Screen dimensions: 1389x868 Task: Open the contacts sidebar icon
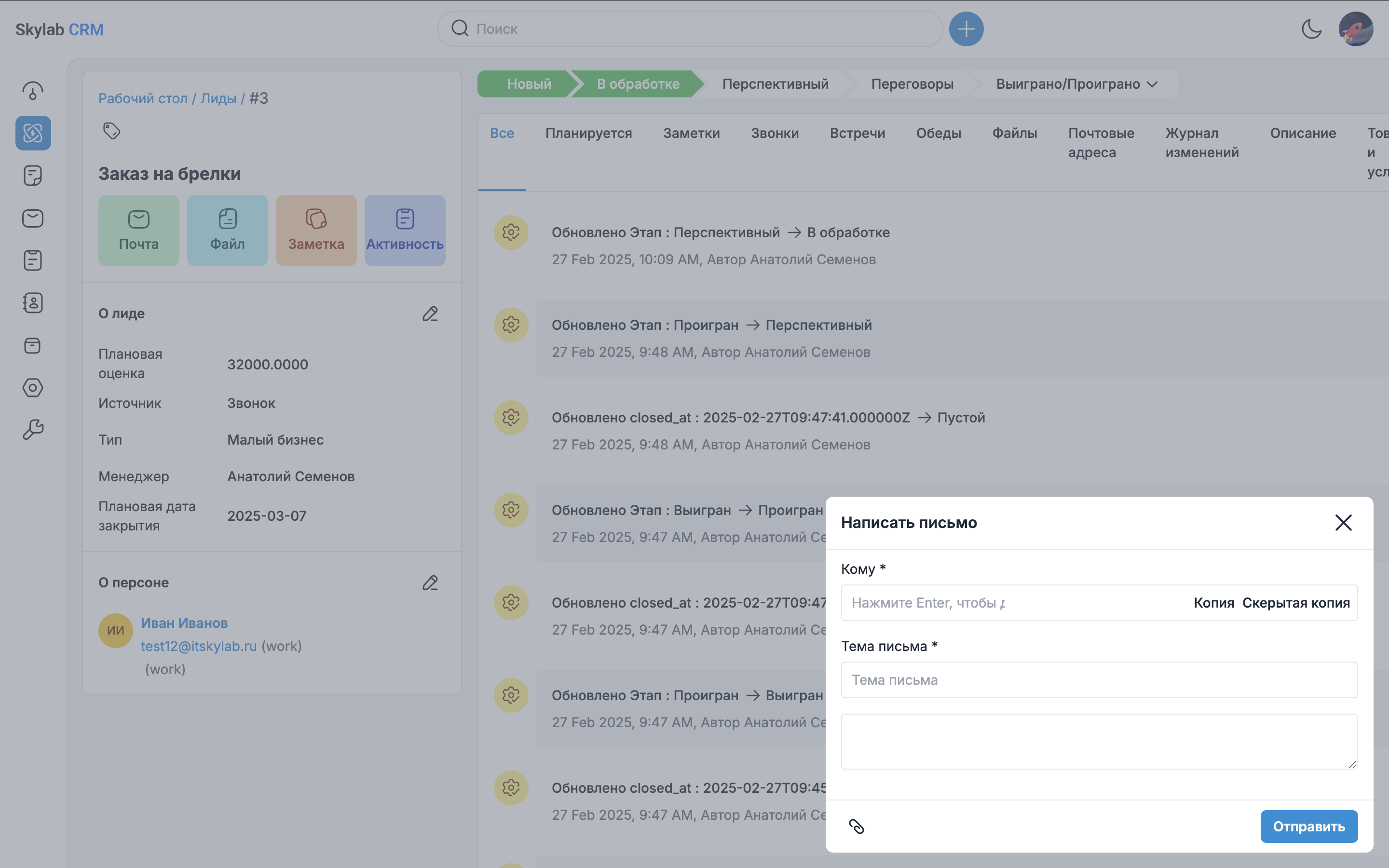[x=33, y=303]
